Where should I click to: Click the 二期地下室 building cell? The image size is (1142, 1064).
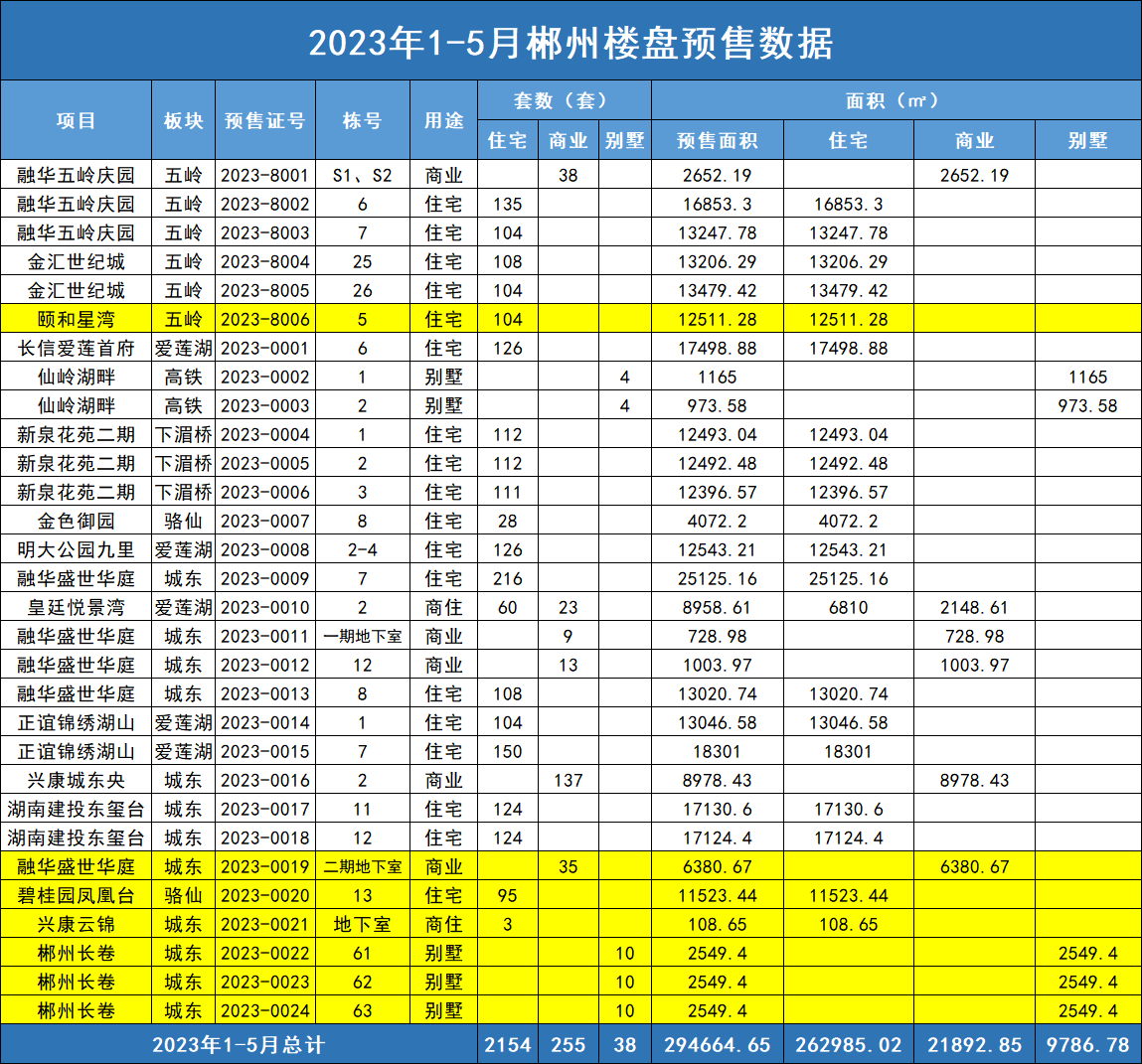[362, 867]
